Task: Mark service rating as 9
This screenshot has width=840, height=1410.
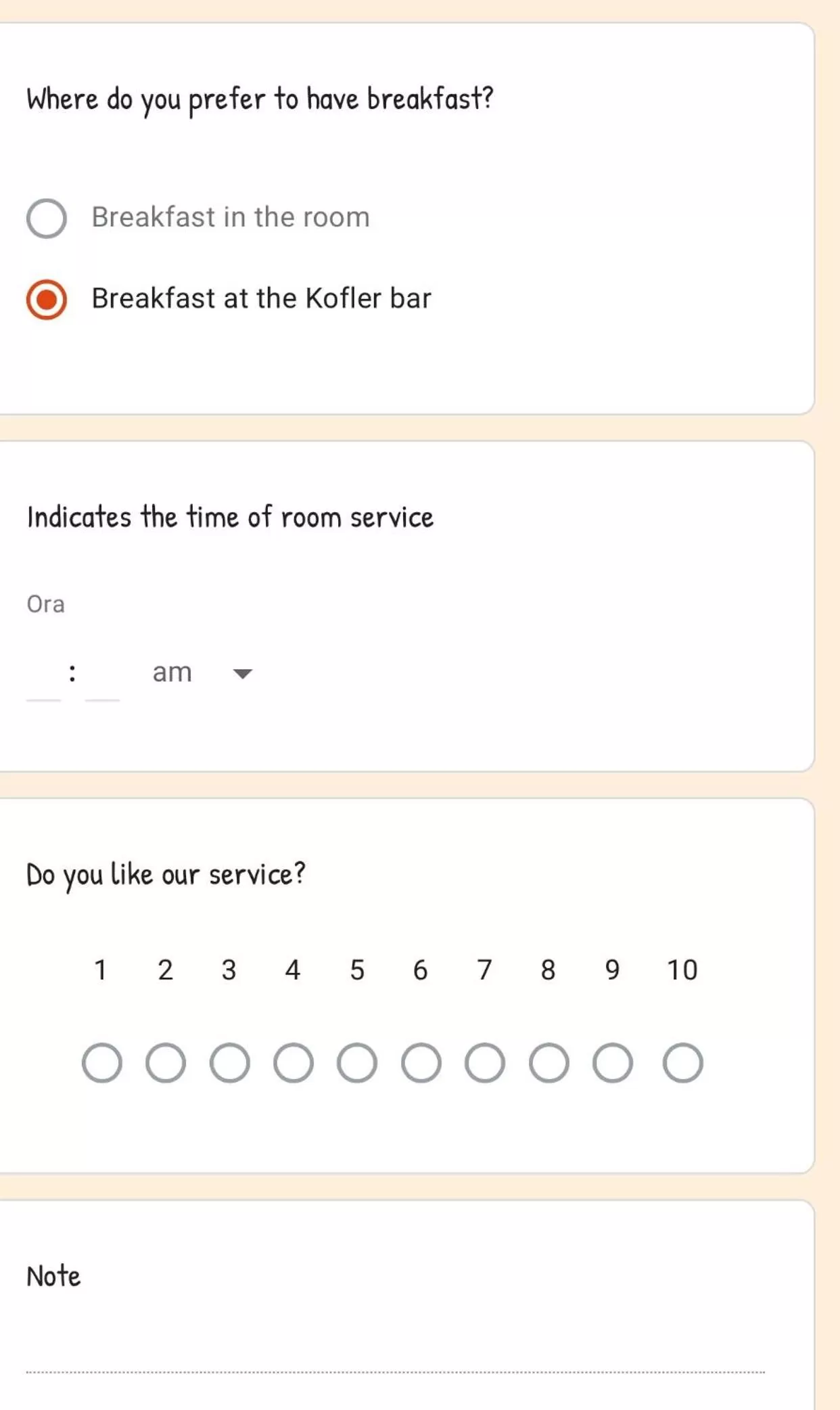Action: (613, 1063)
